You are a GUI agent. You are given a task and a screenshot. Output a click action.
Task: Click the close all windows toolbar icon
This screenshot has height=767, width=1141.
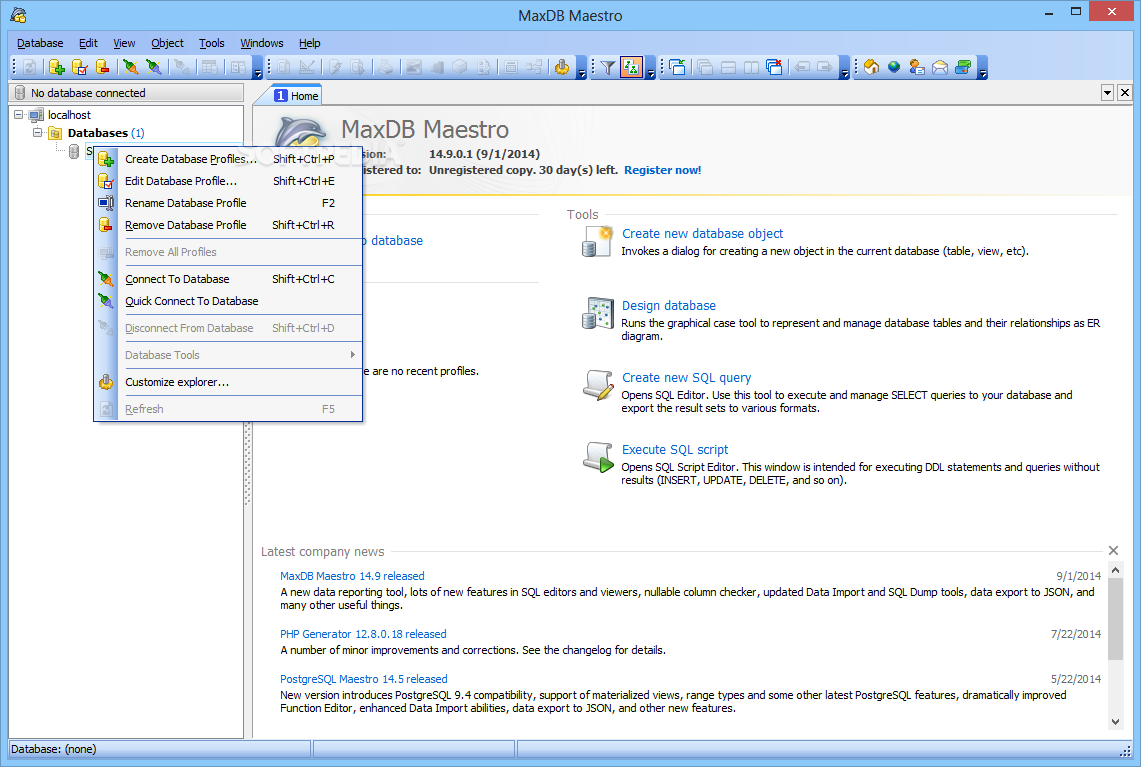tap(775, 68)
